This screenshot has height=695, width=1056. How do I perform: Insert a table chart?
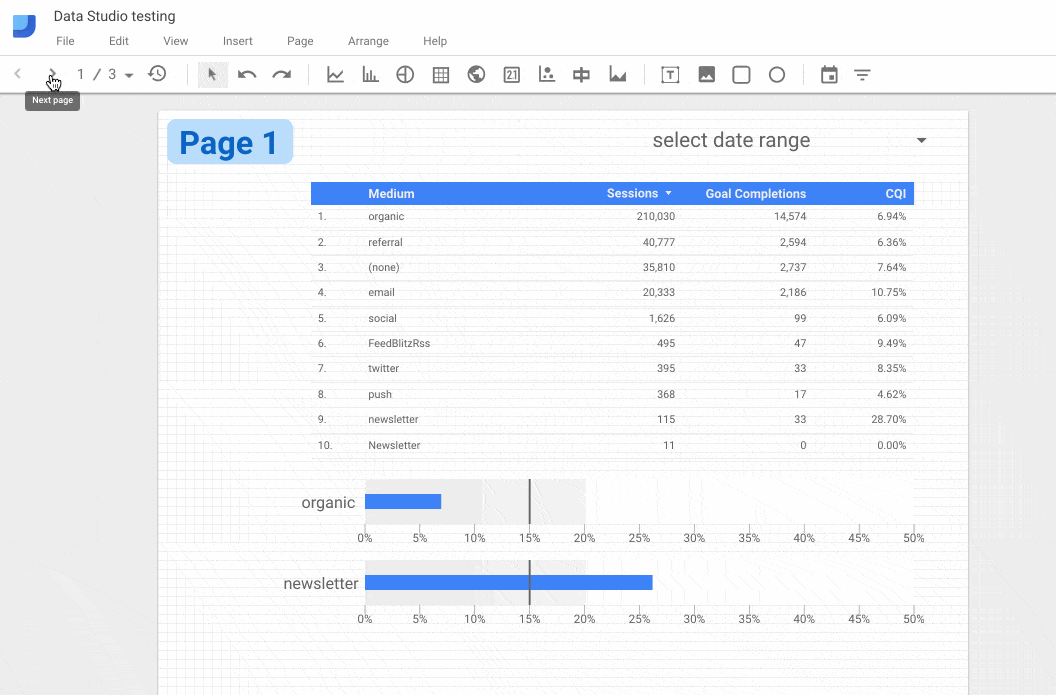440,73
